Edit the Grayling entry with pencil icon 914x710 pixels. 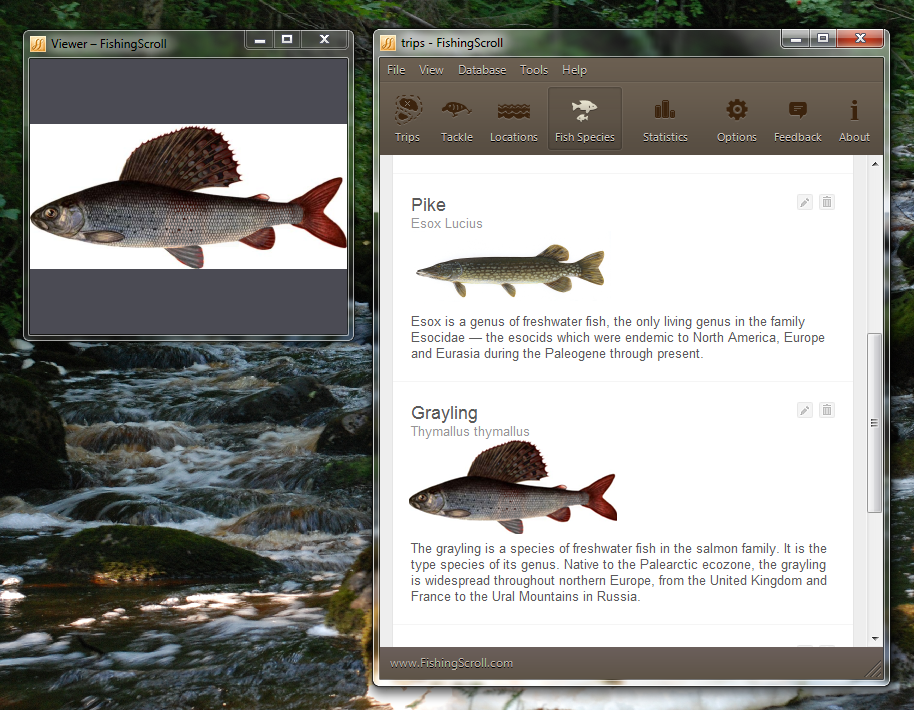click(x=805, y=410)
